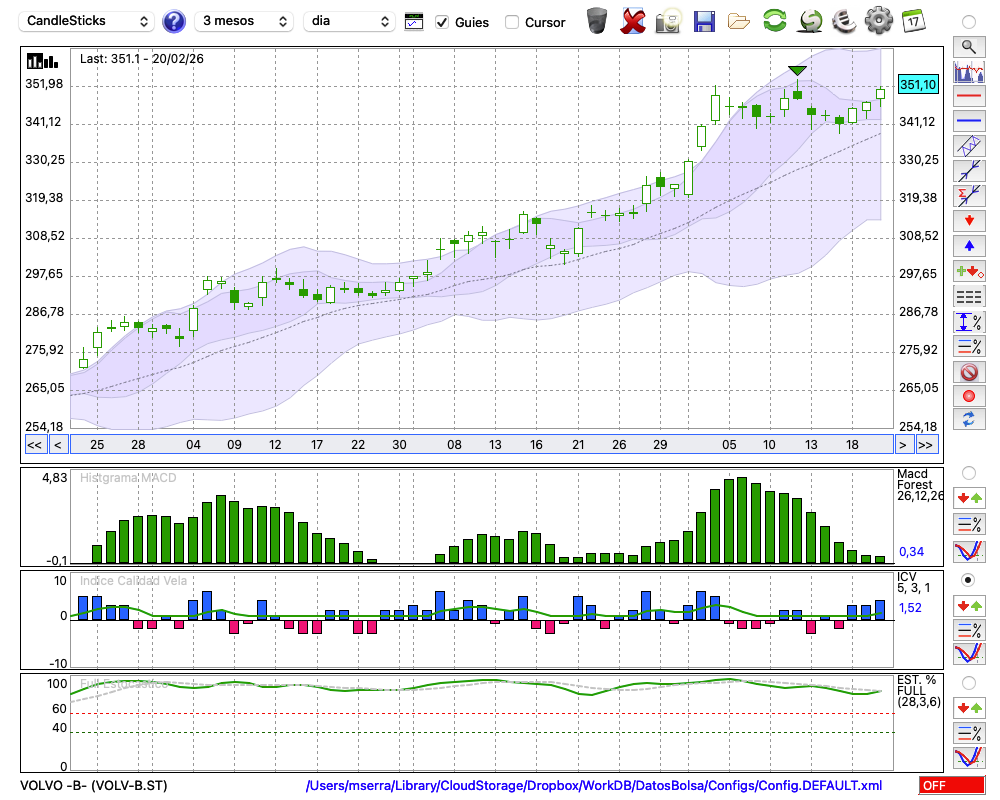The height and width of the screenshot is (800, 1000).
Task: Open the dia interval dropdown
Action: pos(349,21)
